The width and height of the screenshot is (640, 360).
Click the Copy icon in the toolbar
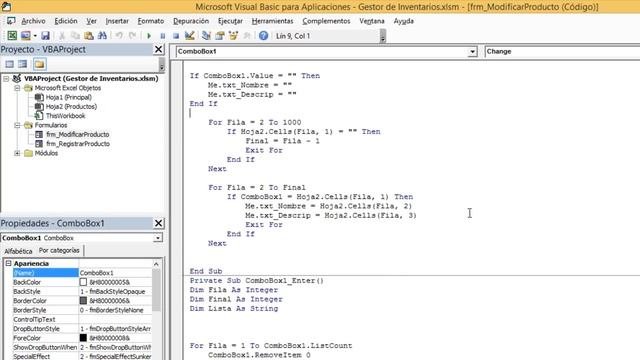76,36
